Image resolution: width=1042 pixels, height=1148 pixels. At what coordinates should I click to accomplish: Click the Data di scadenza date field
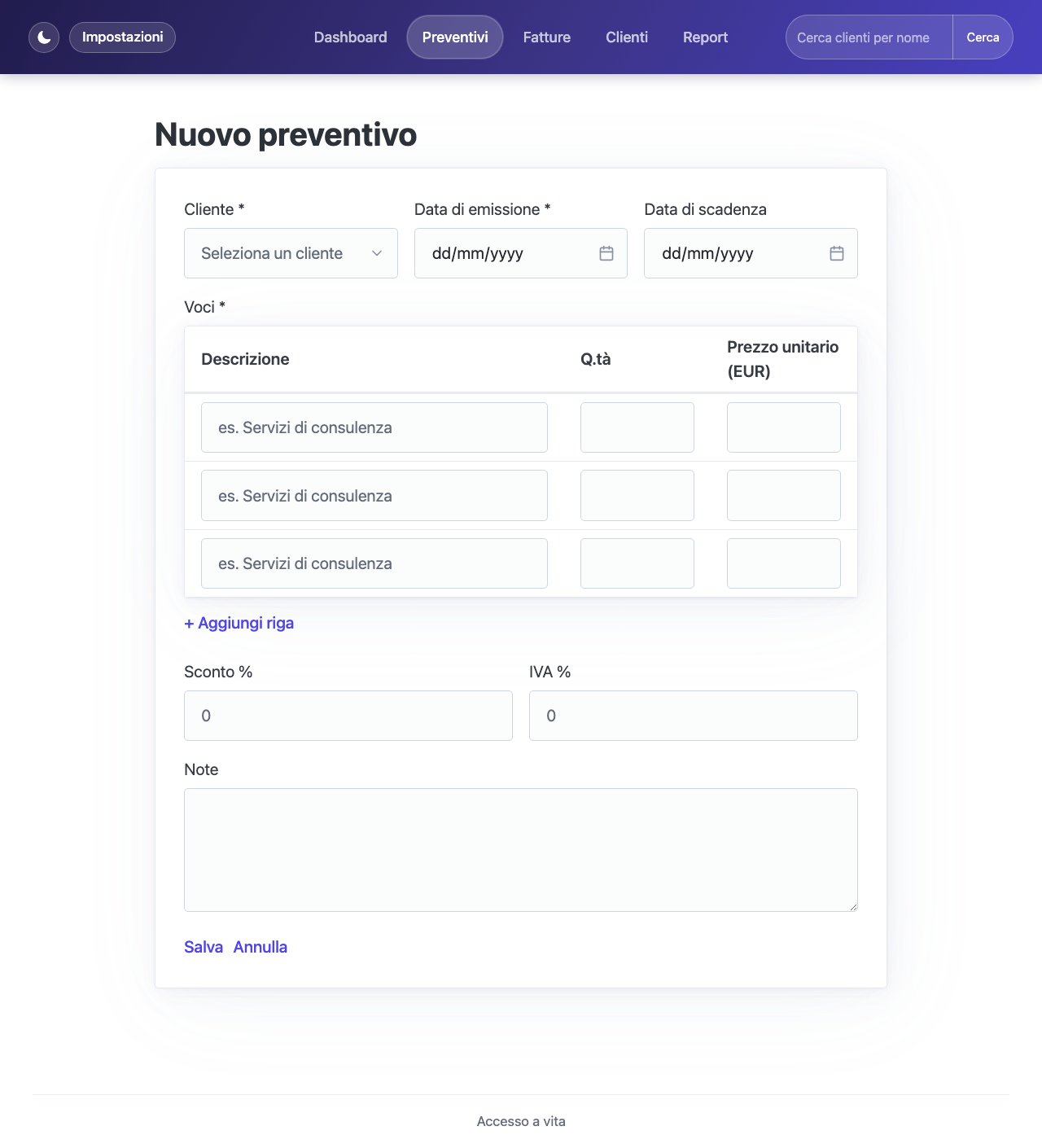(751, 253)
